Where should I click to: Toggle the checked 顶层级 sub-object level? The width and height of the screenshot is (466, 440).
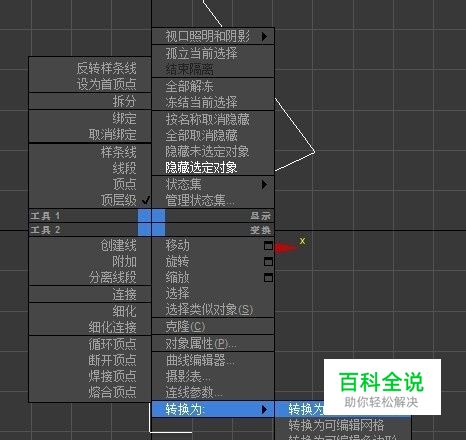pyautogui.click(x=118, y=200)
